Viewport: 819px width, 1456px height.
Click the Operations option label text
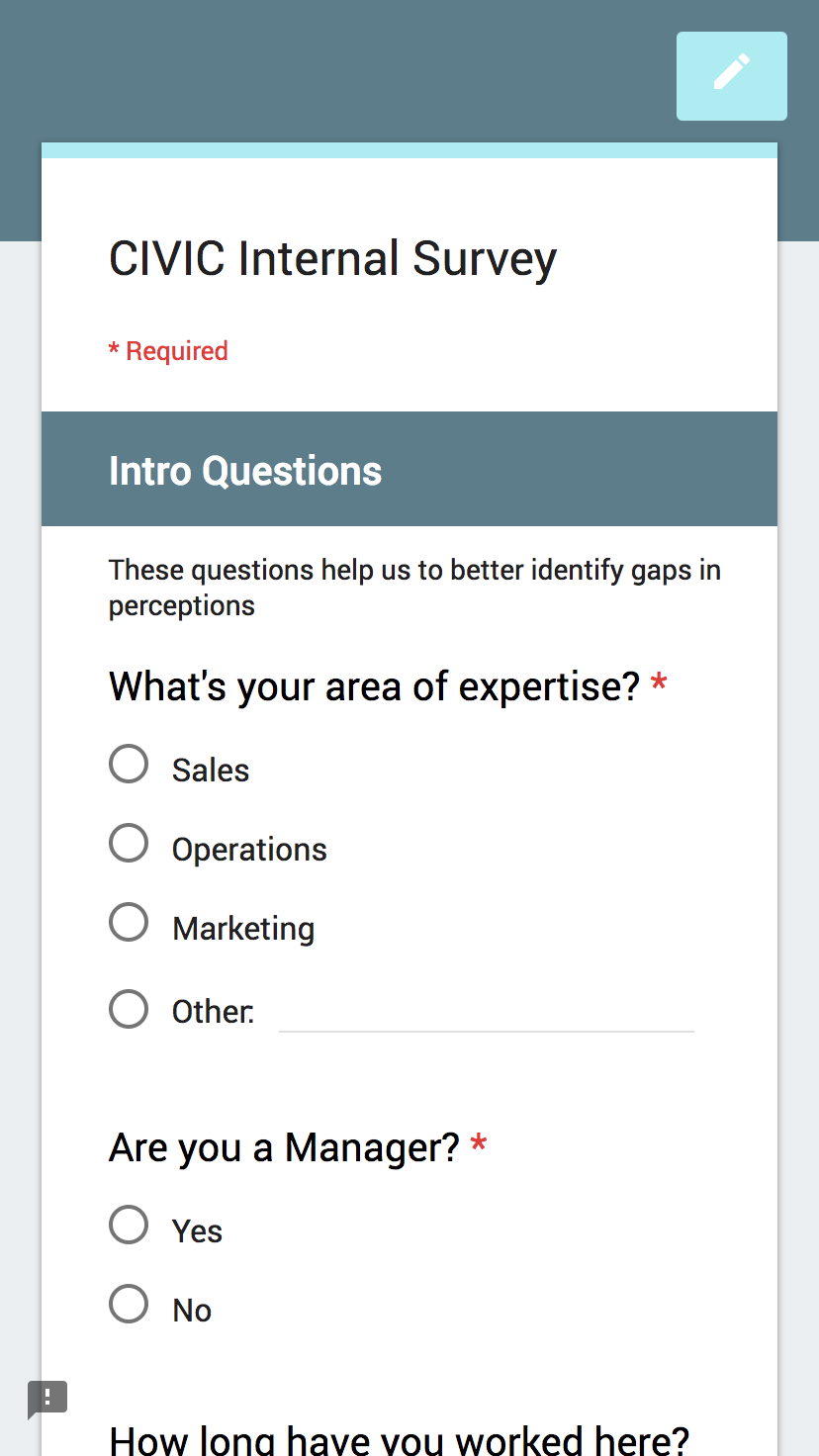tap(249, 850)
